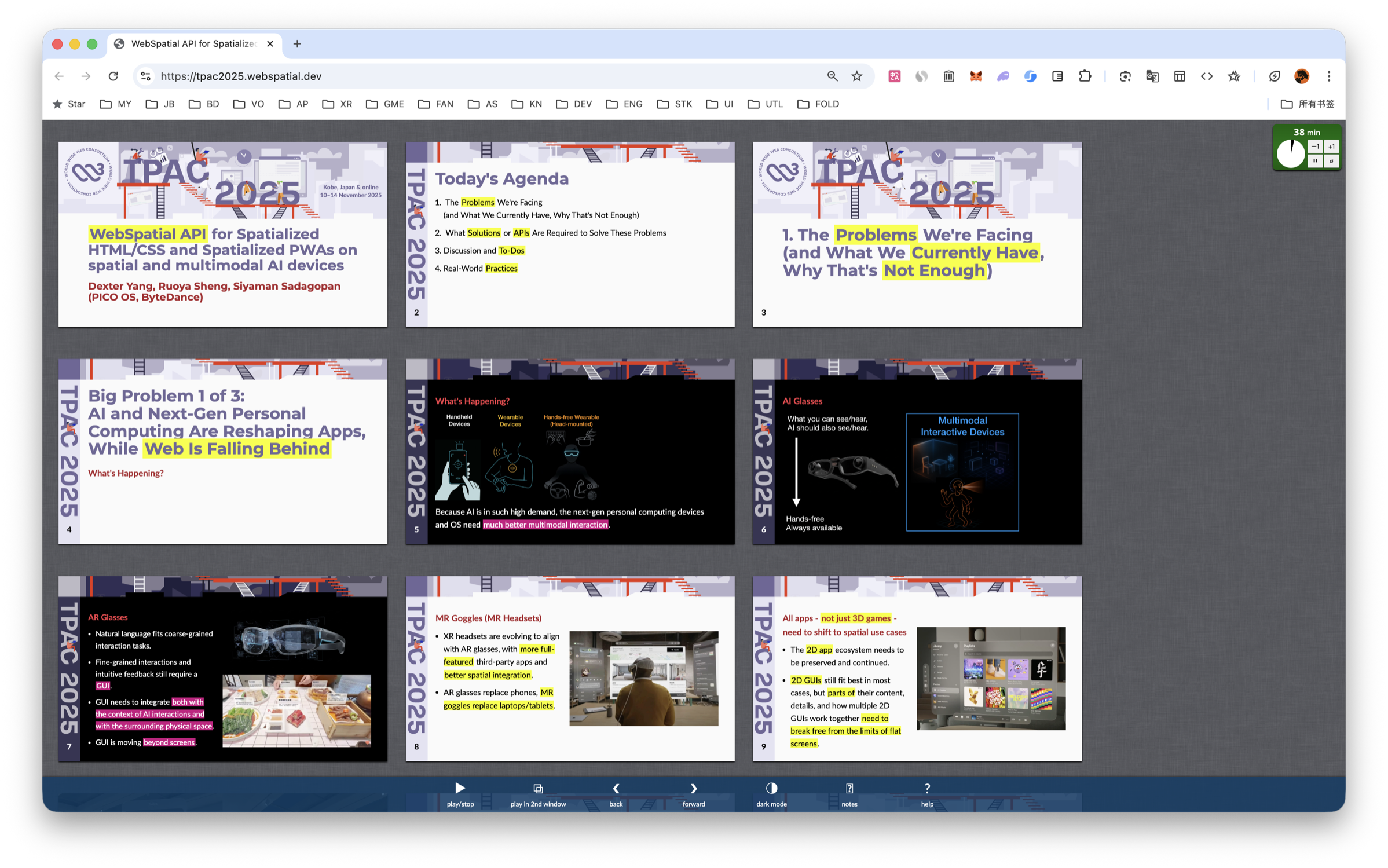Click the play/stop slideshow icon
The height and width of the screenshot is (868, 1388).
[x=460, y=789]
